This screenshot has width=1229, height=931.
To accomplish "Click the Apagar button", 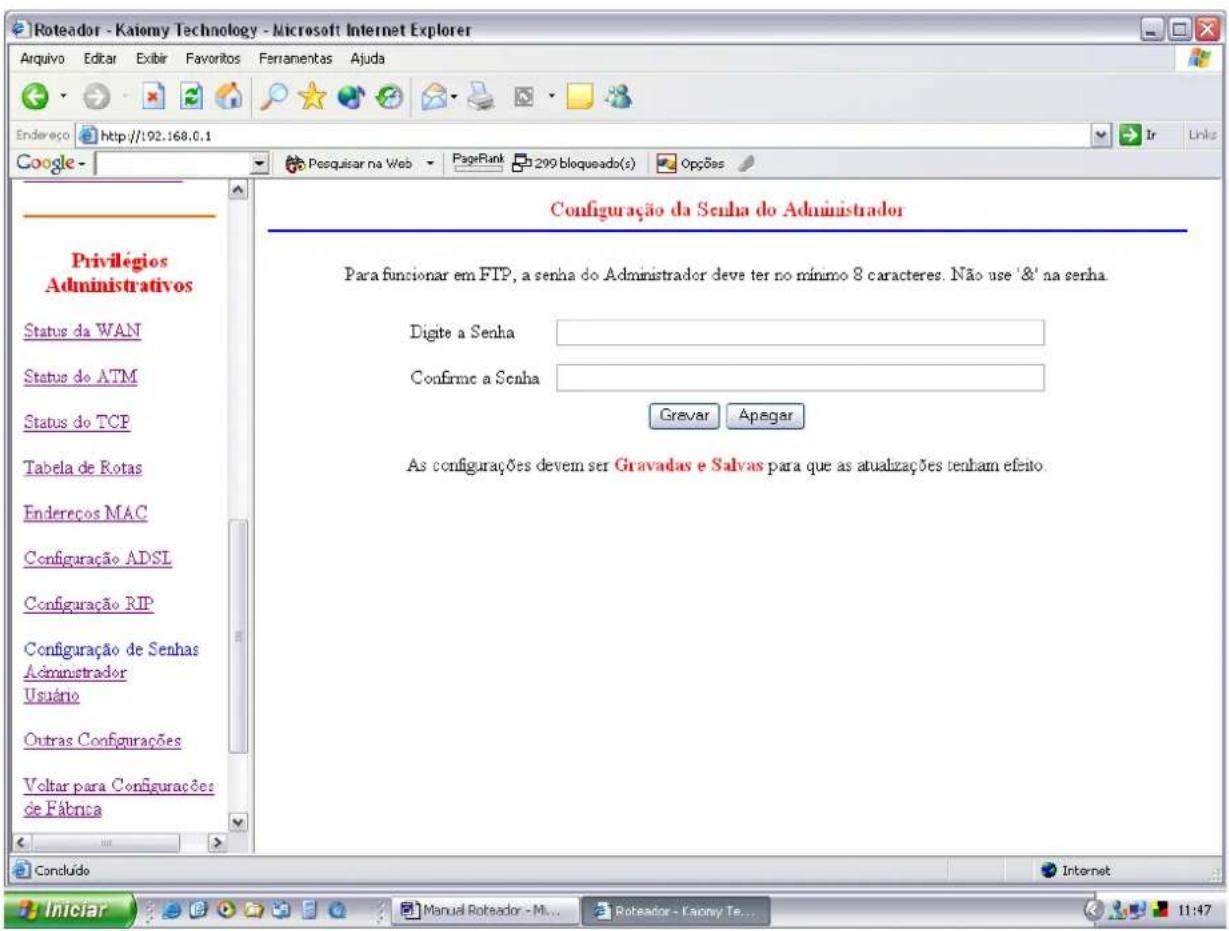I will coord(764,416).
